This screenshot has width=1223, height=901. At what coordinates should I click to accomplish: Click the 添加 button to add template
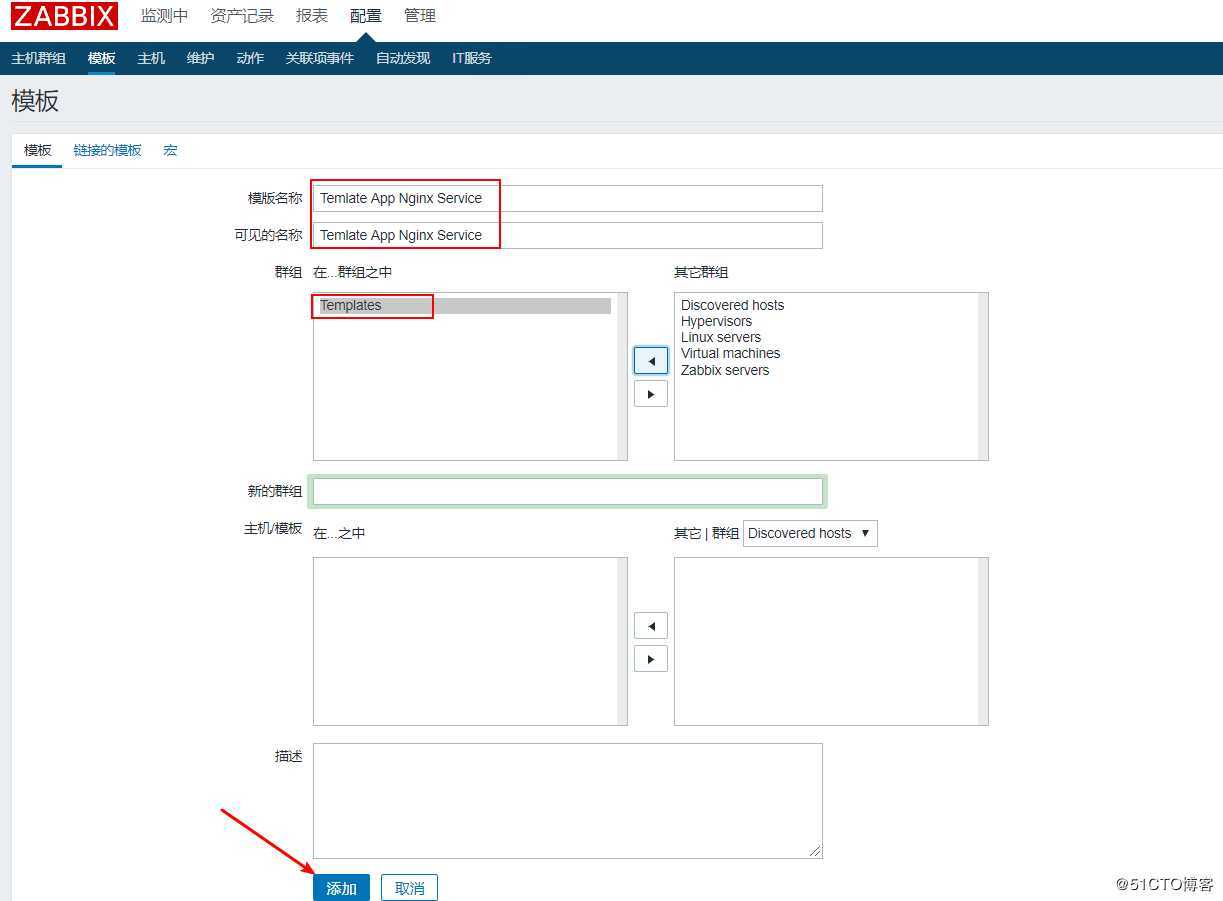pos(341,887)
